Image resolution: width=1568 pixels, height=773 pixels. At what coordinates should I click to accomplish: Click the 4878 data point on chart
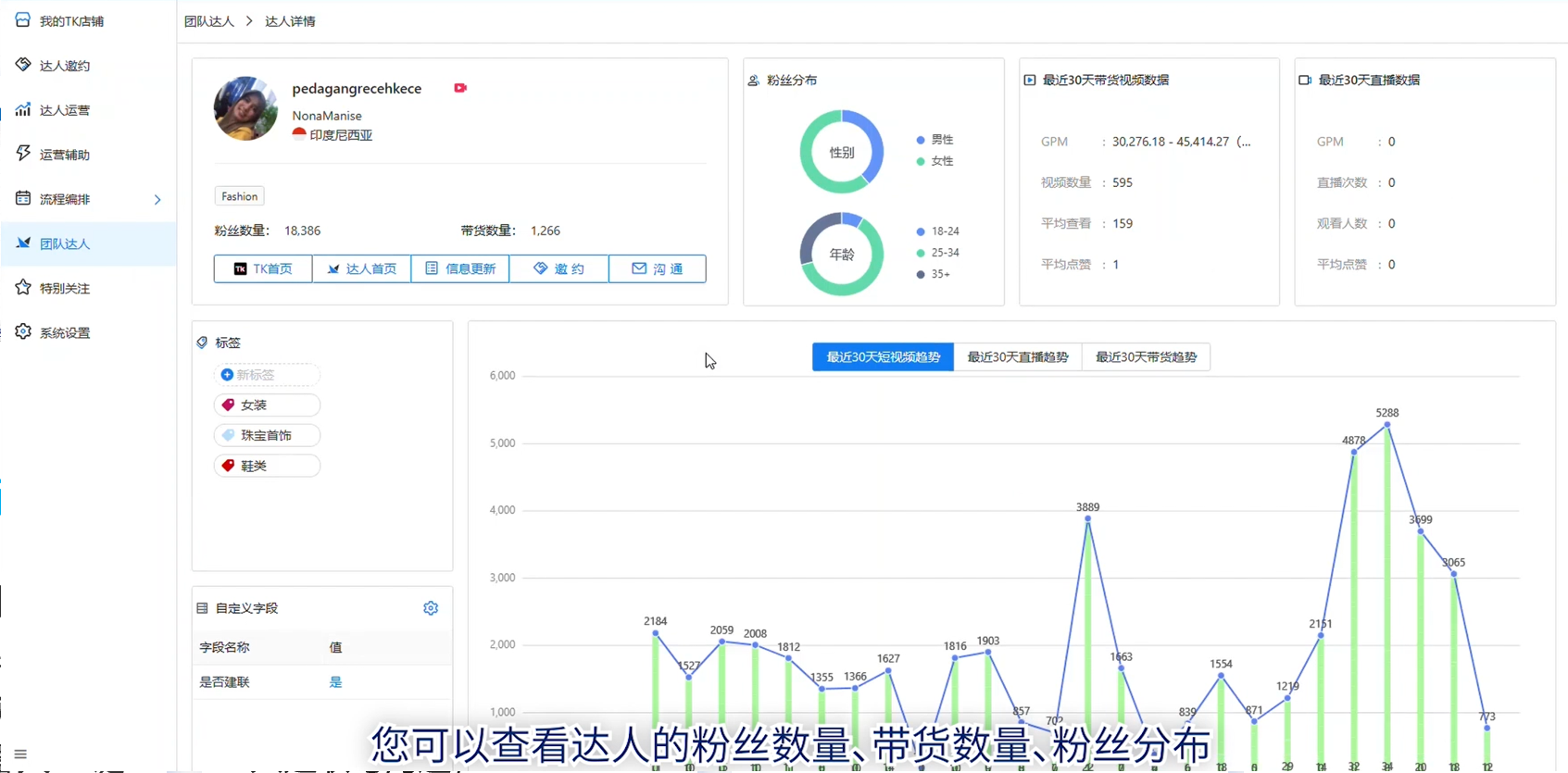1354,453
